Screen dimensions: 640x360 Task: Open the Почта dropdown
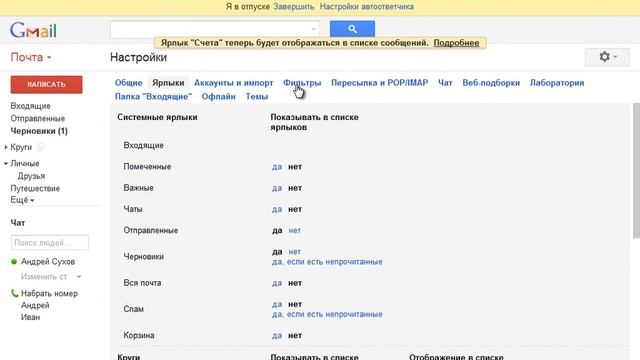[31, 57]
